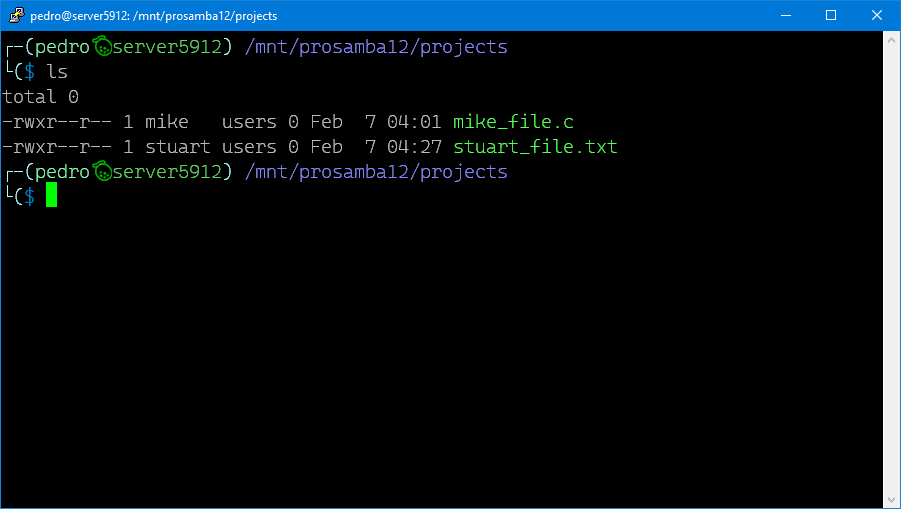The height and width of the screenshot is (509, 901).
Task: Click the typed ls command
Action: pyautogui.click(x=57, y=72)
